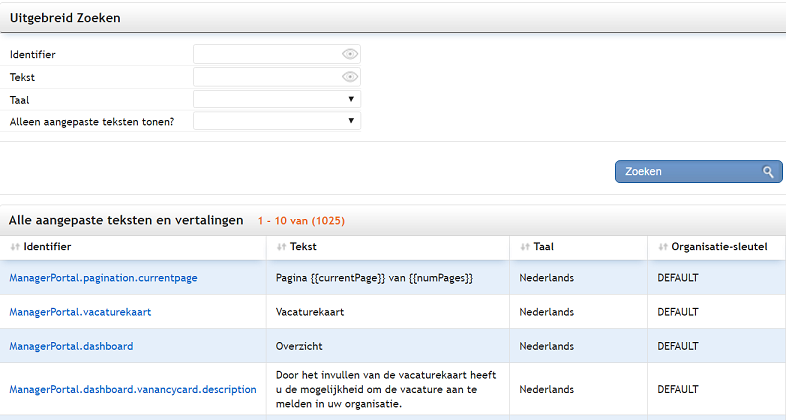Image resolution: width=786 pixels, height=420 pixels.
Task: Click the Taal dropdown arrow
Action: [351, 99]
